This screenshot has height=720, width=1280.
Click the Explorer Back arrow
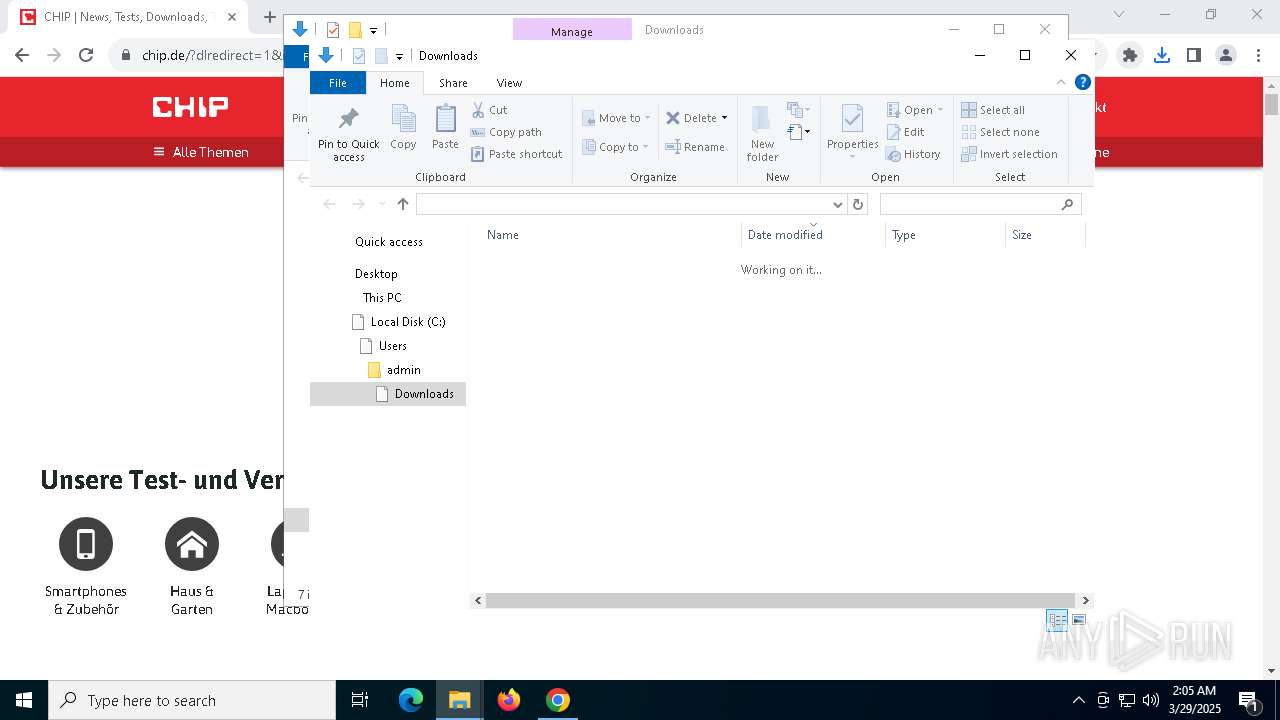[x=329, y=204]
